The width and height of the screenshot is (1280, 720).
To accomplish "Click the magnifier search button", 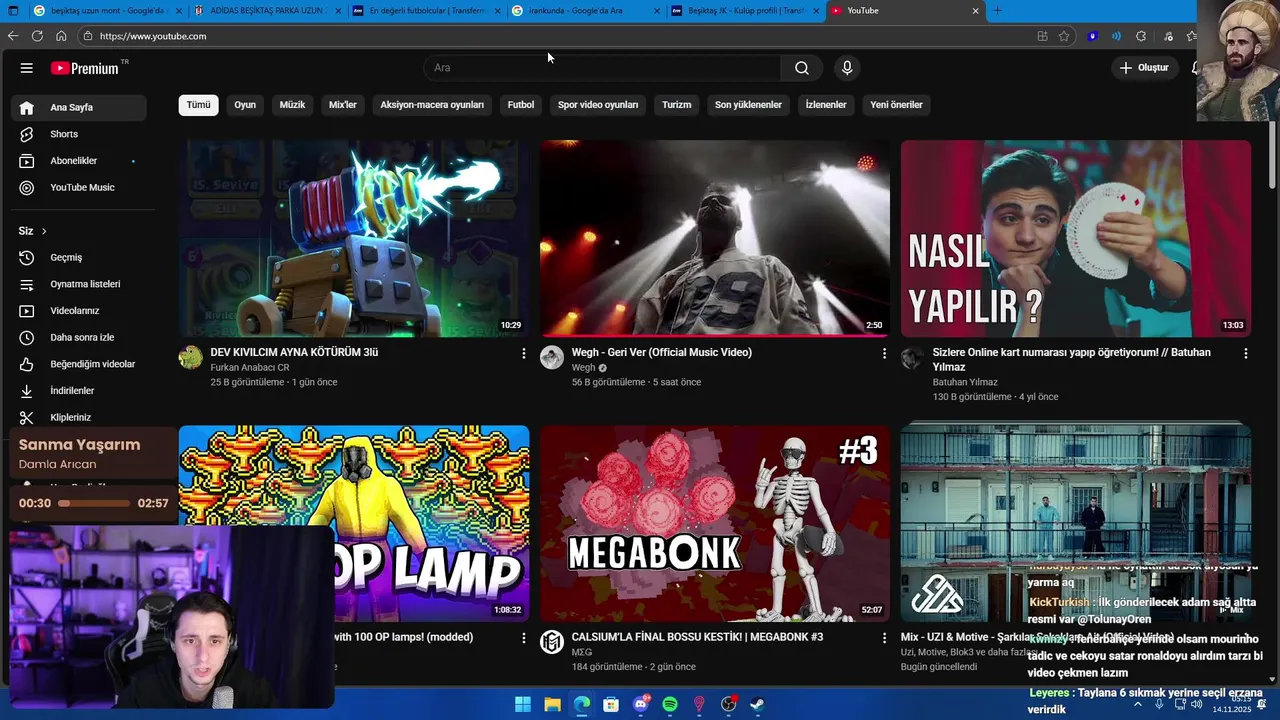I will 802,68.
